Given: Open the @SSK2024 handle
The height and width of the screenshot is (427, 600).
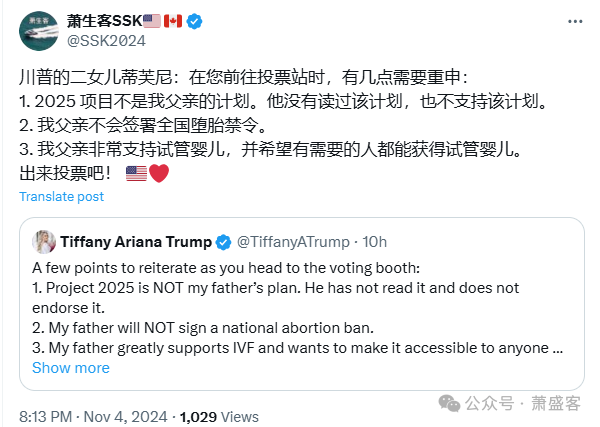Looking at the screenshot, I should tap(106, 41).
